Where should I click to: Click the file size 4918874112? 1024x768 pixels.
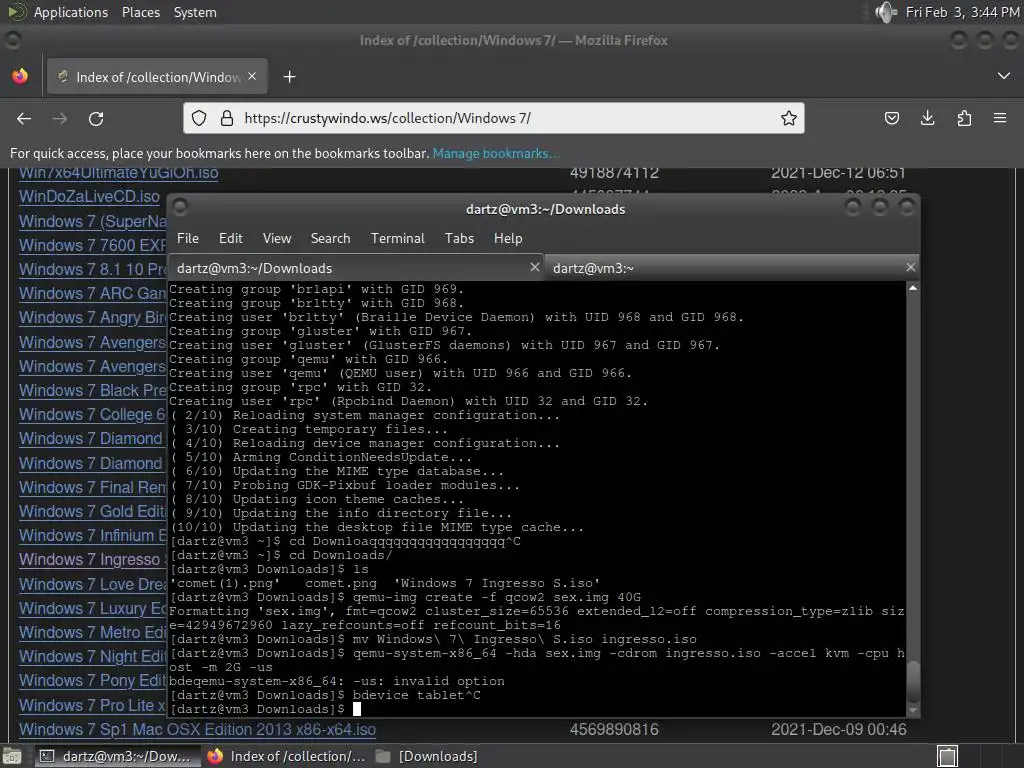614,173
